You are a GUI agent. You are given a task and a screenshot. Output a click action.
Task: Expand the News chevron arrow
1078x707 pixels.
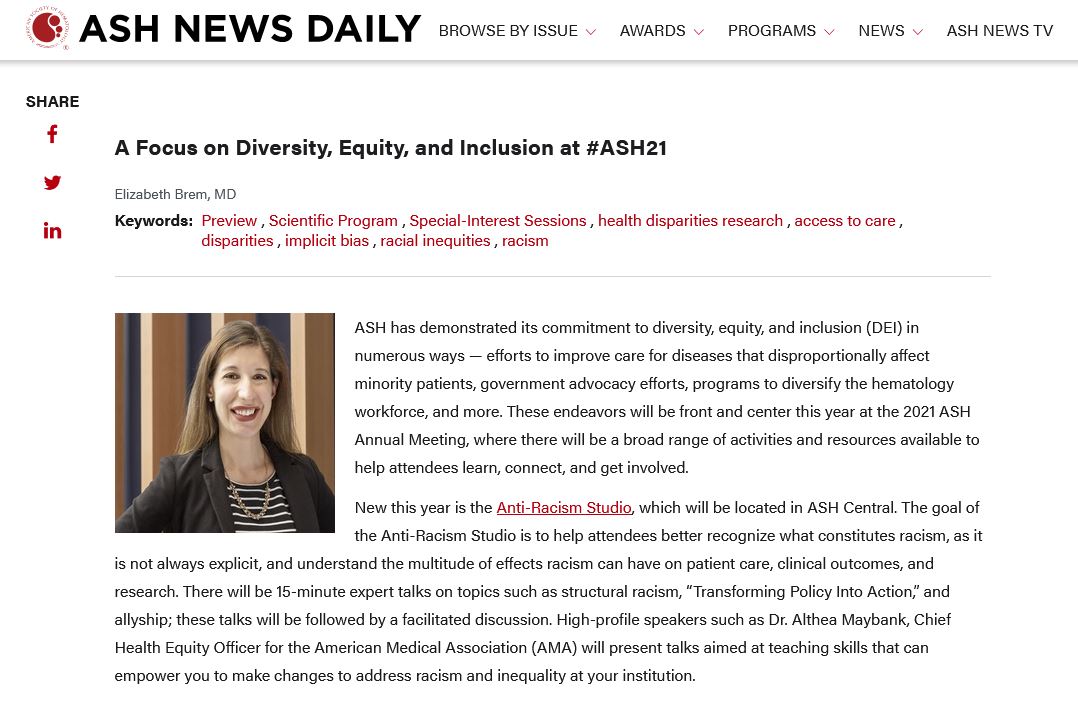tap(917, 32)
